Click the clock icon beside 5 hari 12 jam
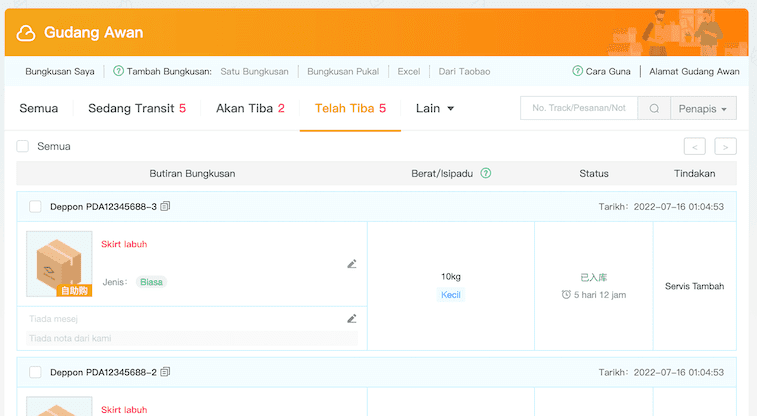 point(566,294)
